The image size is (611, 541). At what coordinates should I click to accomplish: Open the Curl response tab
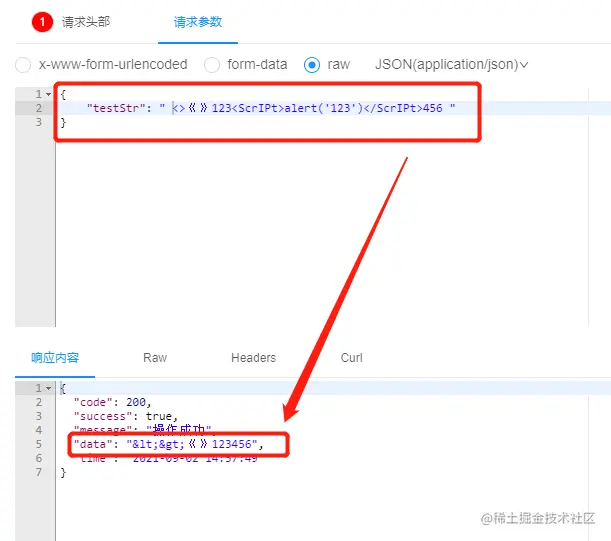(351, 357)
